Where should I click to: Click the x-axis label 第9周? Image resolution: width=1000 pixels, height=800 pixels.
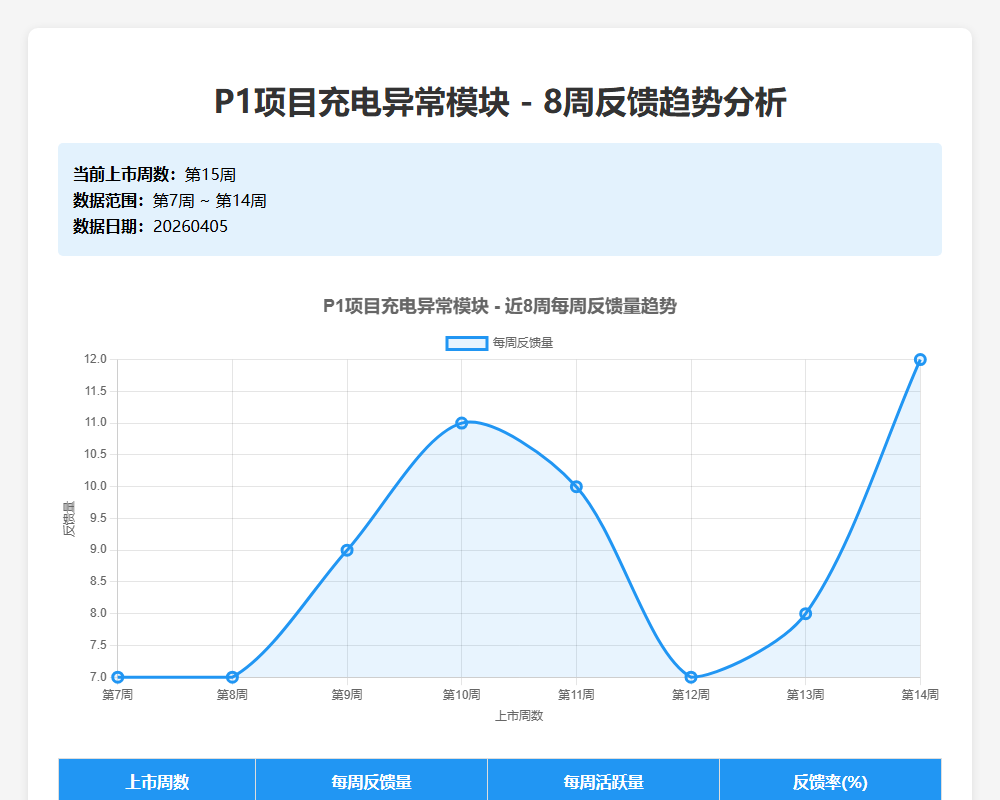[347, 695]
